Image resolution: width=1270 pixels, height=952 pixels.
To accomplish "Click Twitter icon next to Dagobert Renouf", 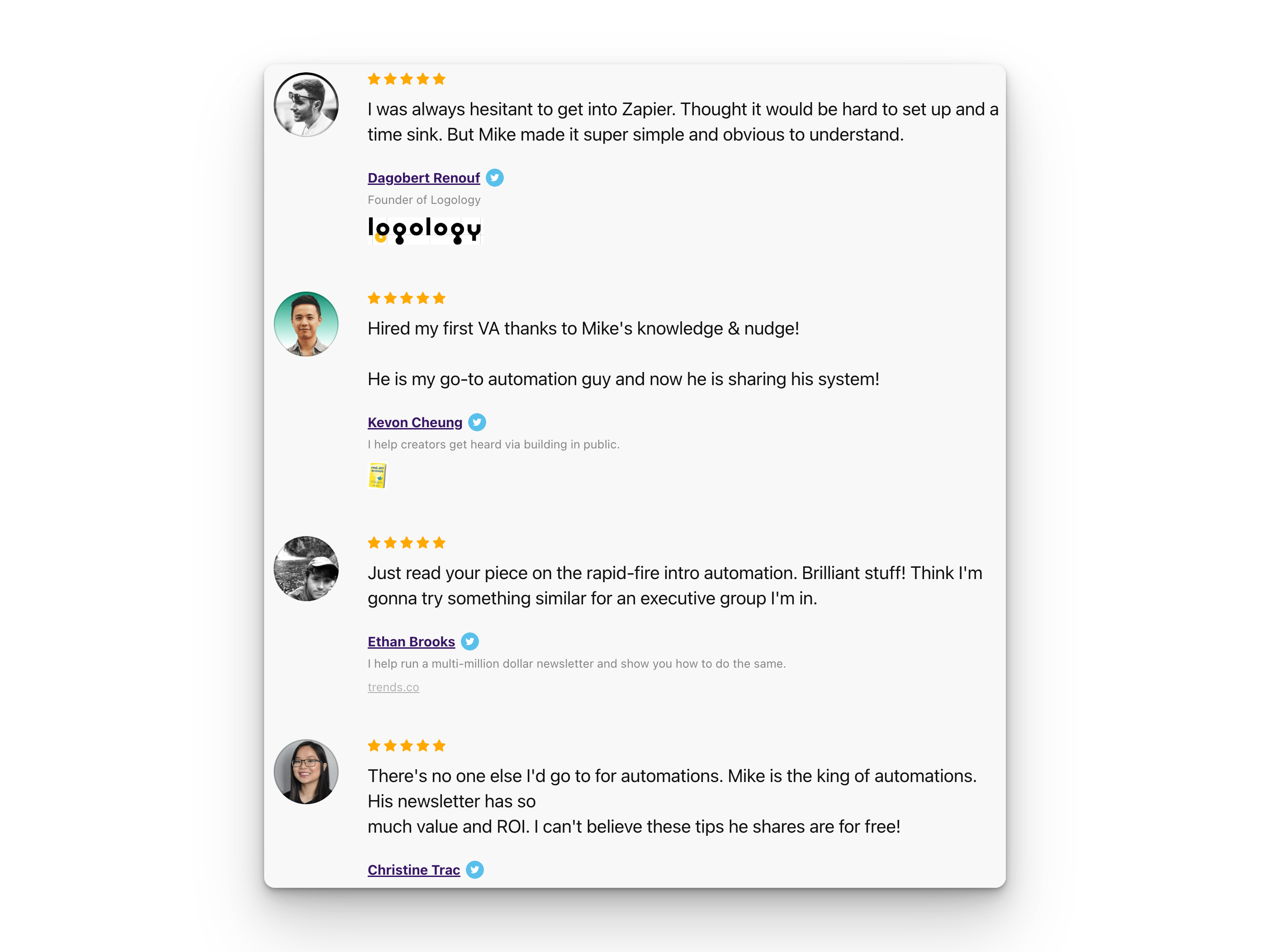I will 494,178.
